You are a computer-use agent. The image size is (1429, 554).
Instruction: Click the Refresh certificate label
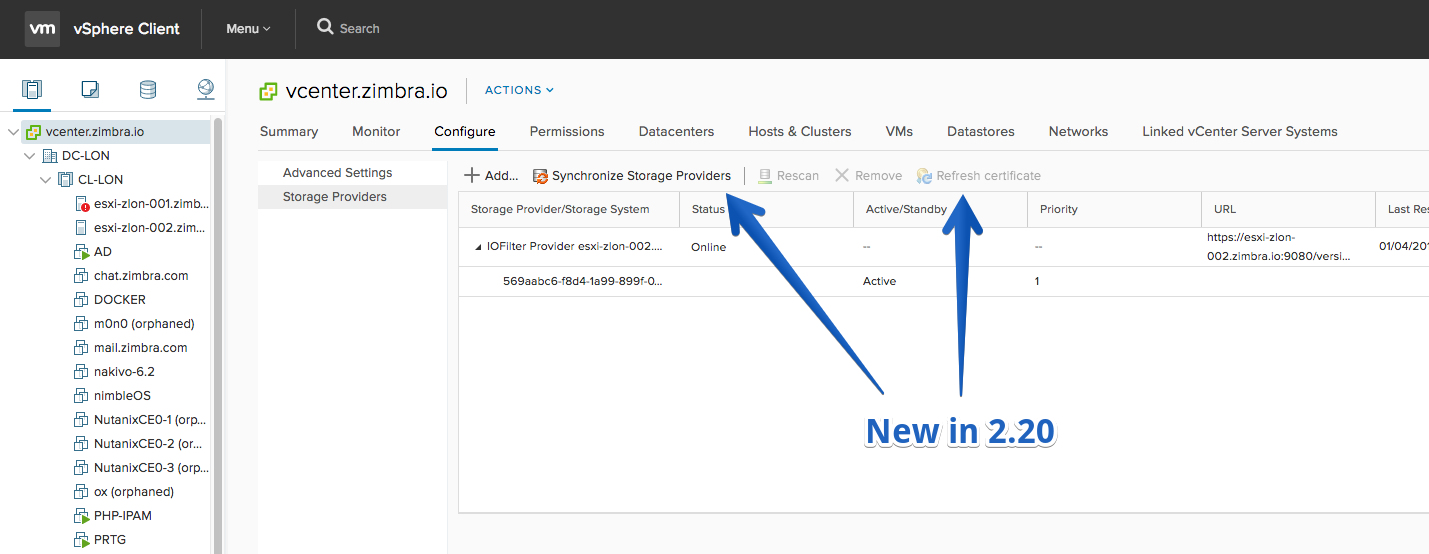(988, 176)
